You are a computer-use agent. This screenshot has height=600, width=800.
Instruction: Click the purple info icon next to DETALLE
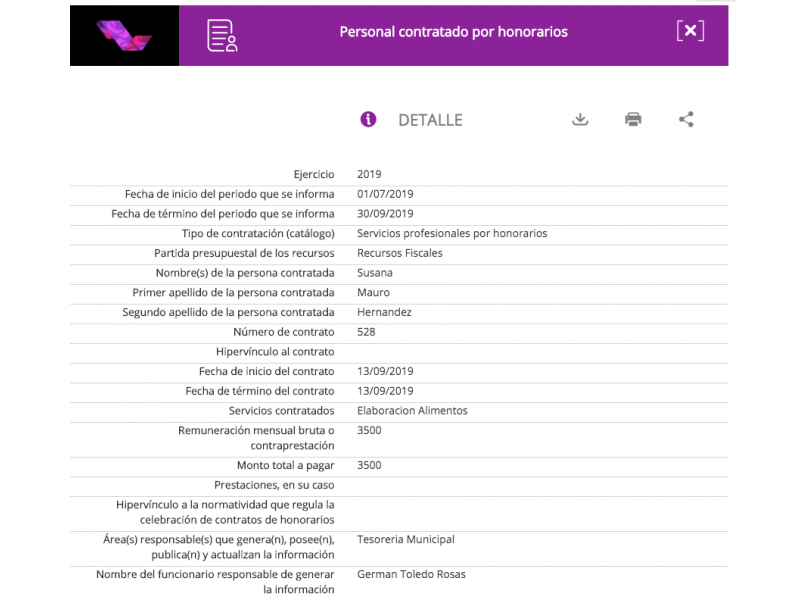(368, 119)
